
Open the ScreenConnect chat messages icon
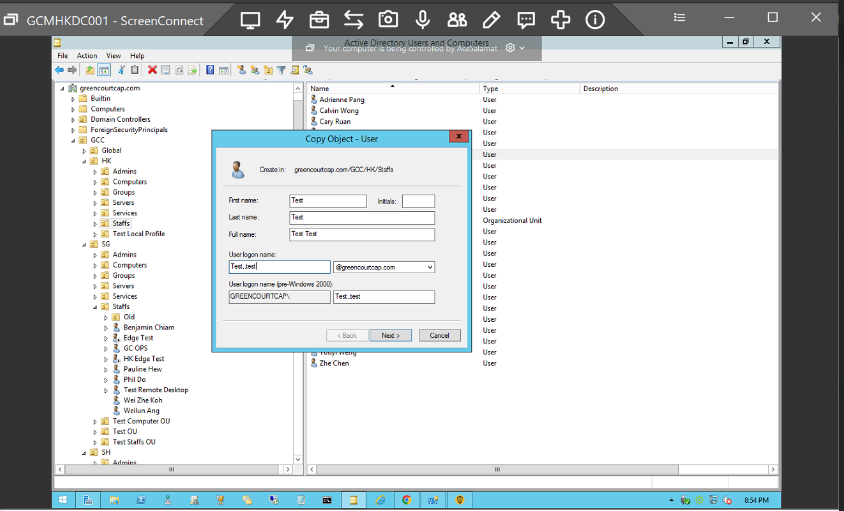(526, 20)
